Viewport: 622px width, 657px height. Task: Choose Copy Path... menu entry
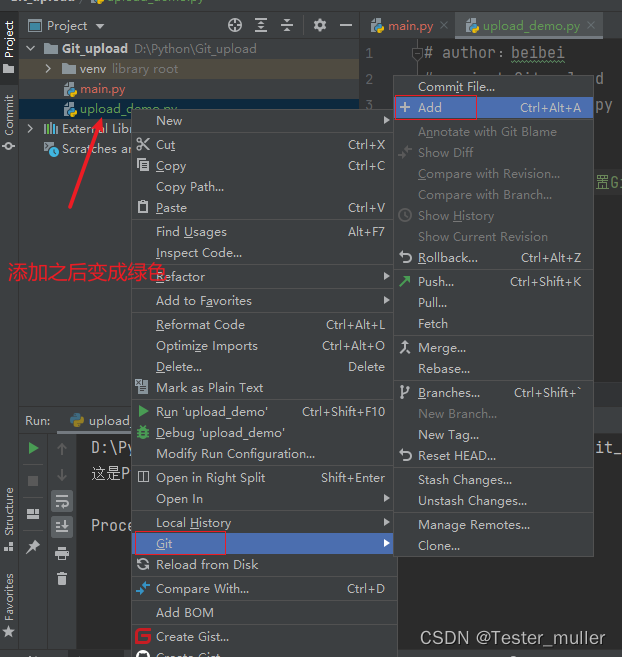tap(262, 187)
